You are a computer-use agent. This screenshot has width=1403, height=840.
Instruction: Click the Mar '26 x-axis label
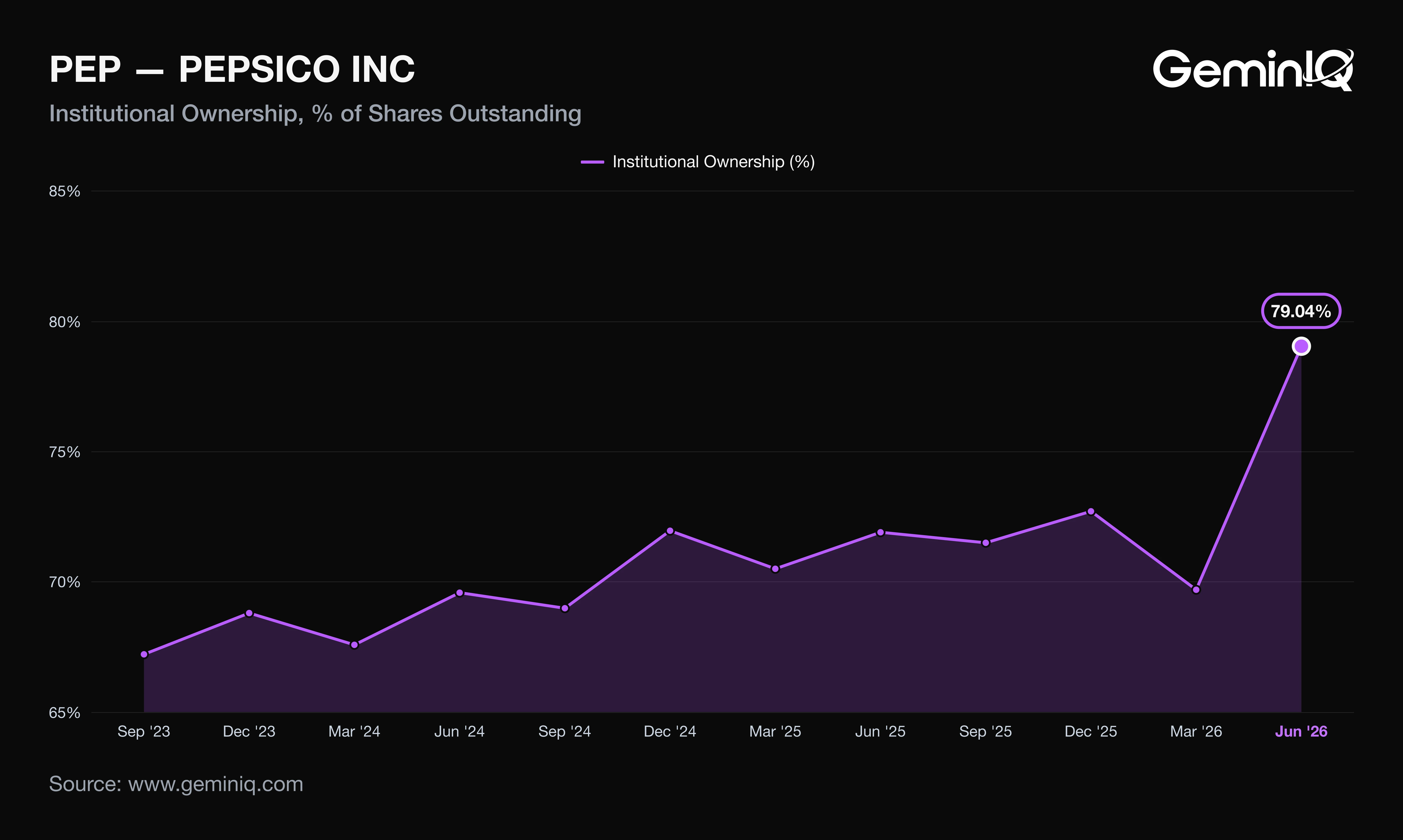(1196, 731)
